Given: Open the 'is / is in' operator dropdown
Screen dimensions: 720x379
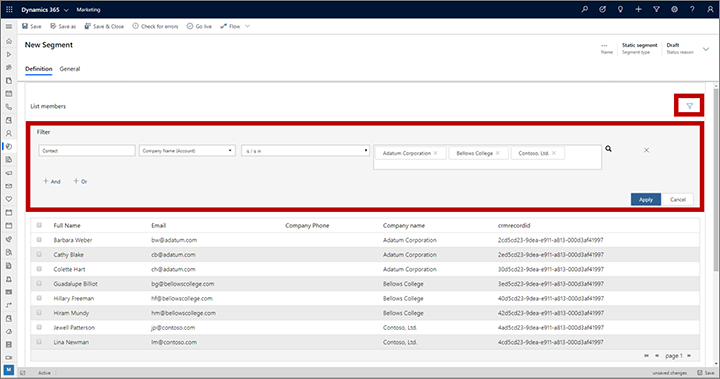Looking at the screenshot, I should coord(305,151).
